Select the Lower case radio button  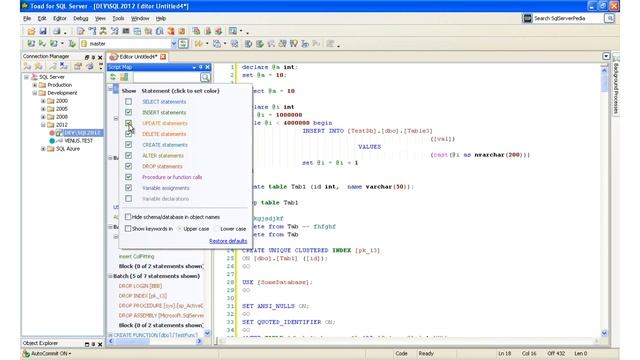click(216, 229)
